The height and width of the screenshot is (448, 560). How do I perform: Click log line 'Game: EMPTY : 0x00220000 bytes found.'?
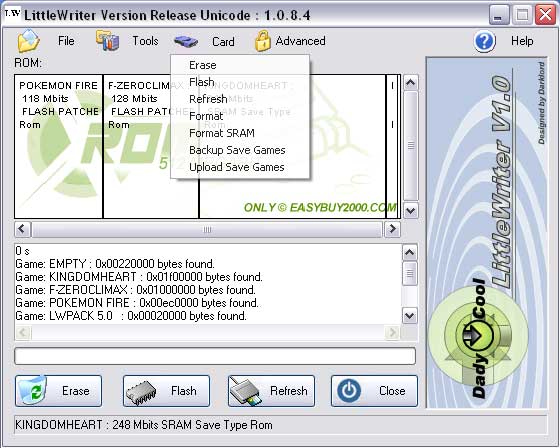[x=115, y=264]
